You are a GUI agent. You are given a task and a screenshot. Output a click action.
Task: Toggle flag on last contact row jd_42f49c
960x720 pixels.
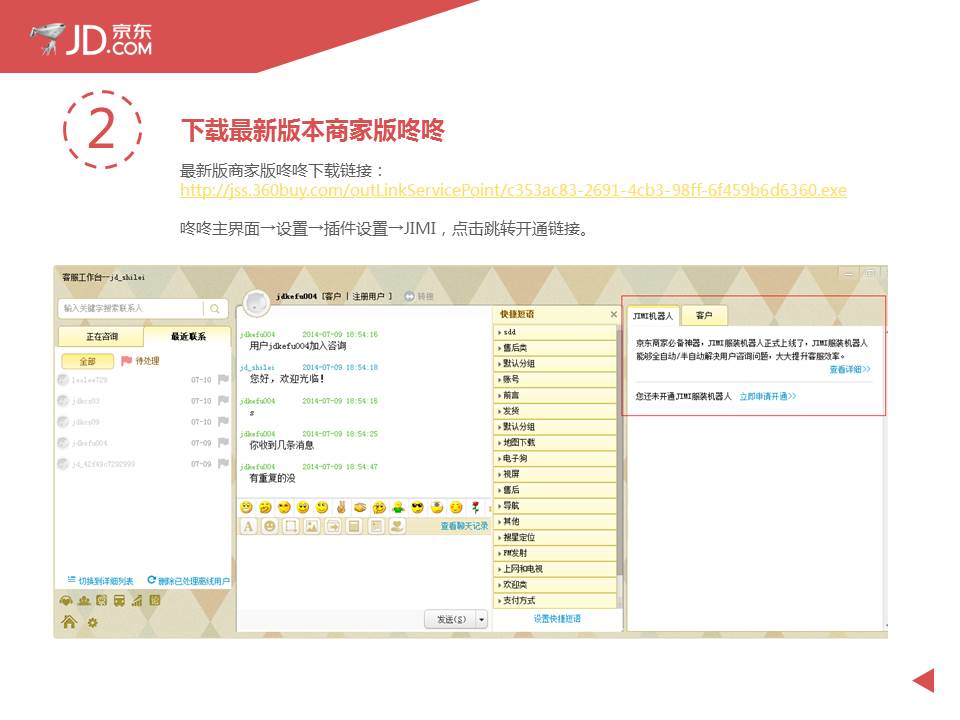[223, 463]
